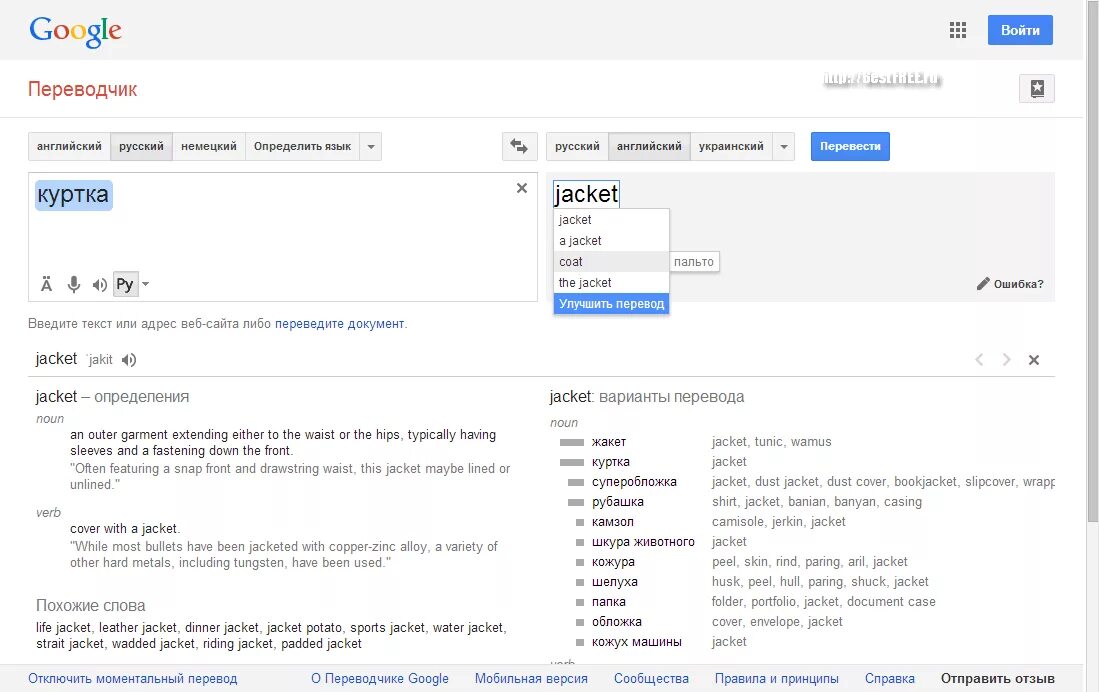The width and height of the screenshot is (1099, 692).
Task: Choose 'jacket' alternative in suggestion list
Action: [611, 219]
